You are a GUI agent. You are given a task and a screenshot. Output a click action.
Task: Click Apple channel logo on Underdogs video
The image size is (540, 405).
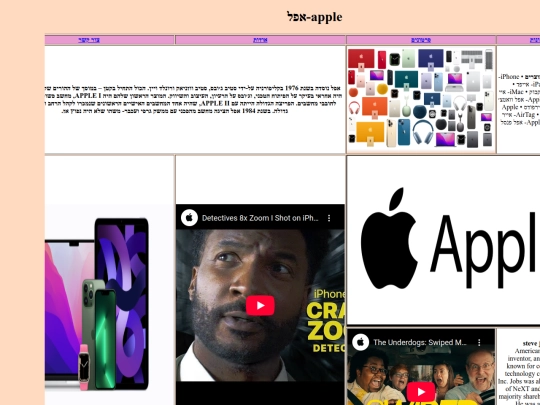(361, 342)
